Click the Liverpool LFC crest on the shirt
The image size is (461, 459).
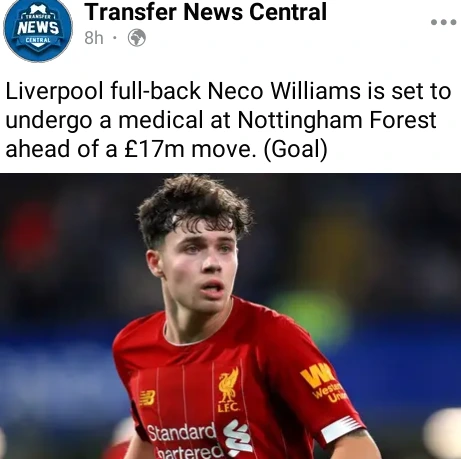(229, 389)
